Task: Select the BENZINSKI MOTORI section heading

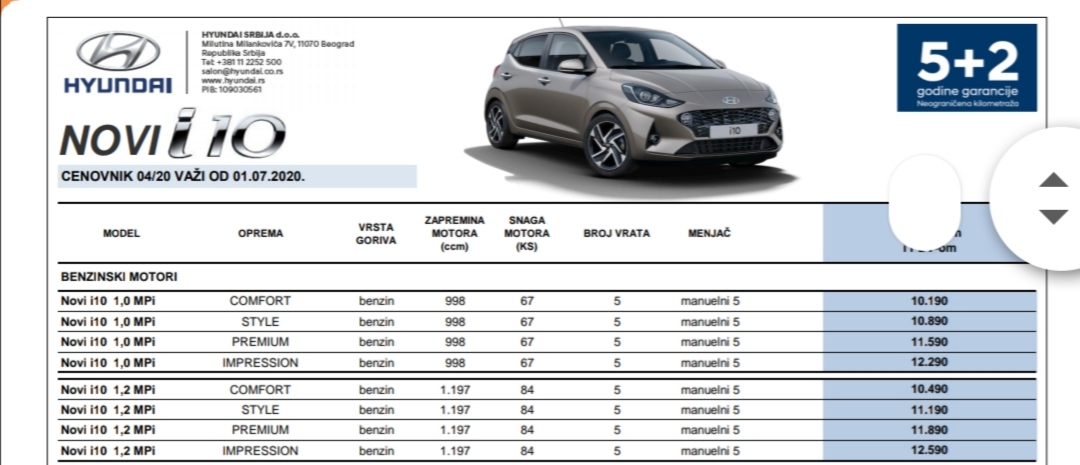Action: pos(119,277)
